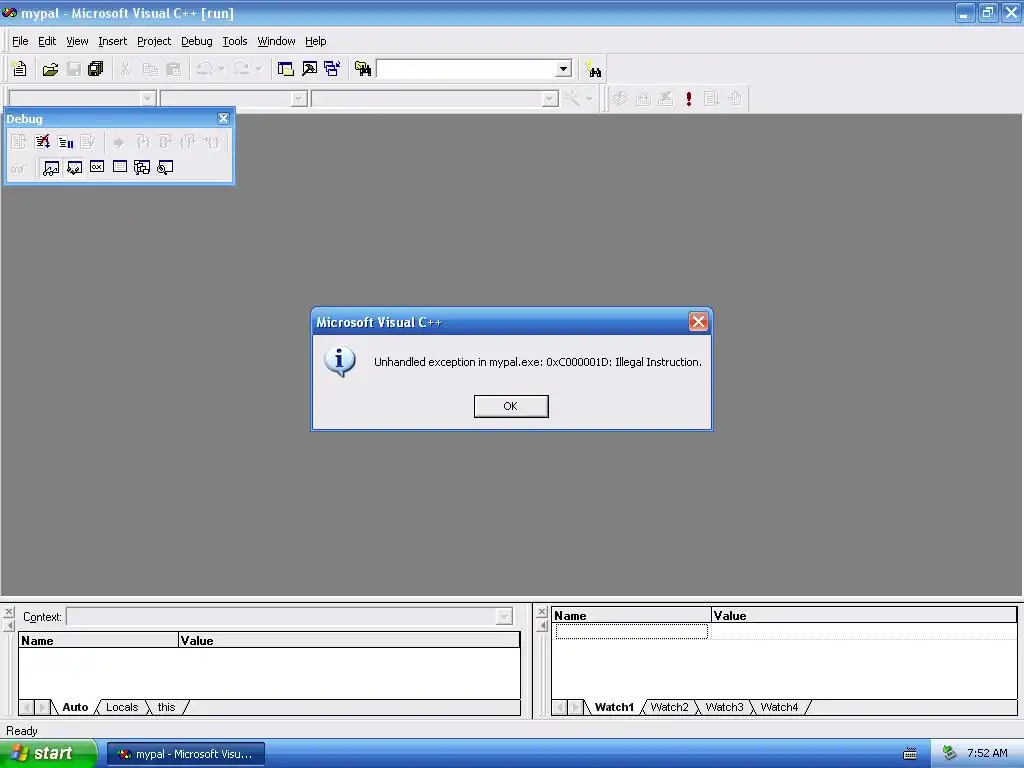Click the Show Next Statement arrow
The width and height of the screenshot is (1024, 768).
pyautogui.click(x=118, y=142)
